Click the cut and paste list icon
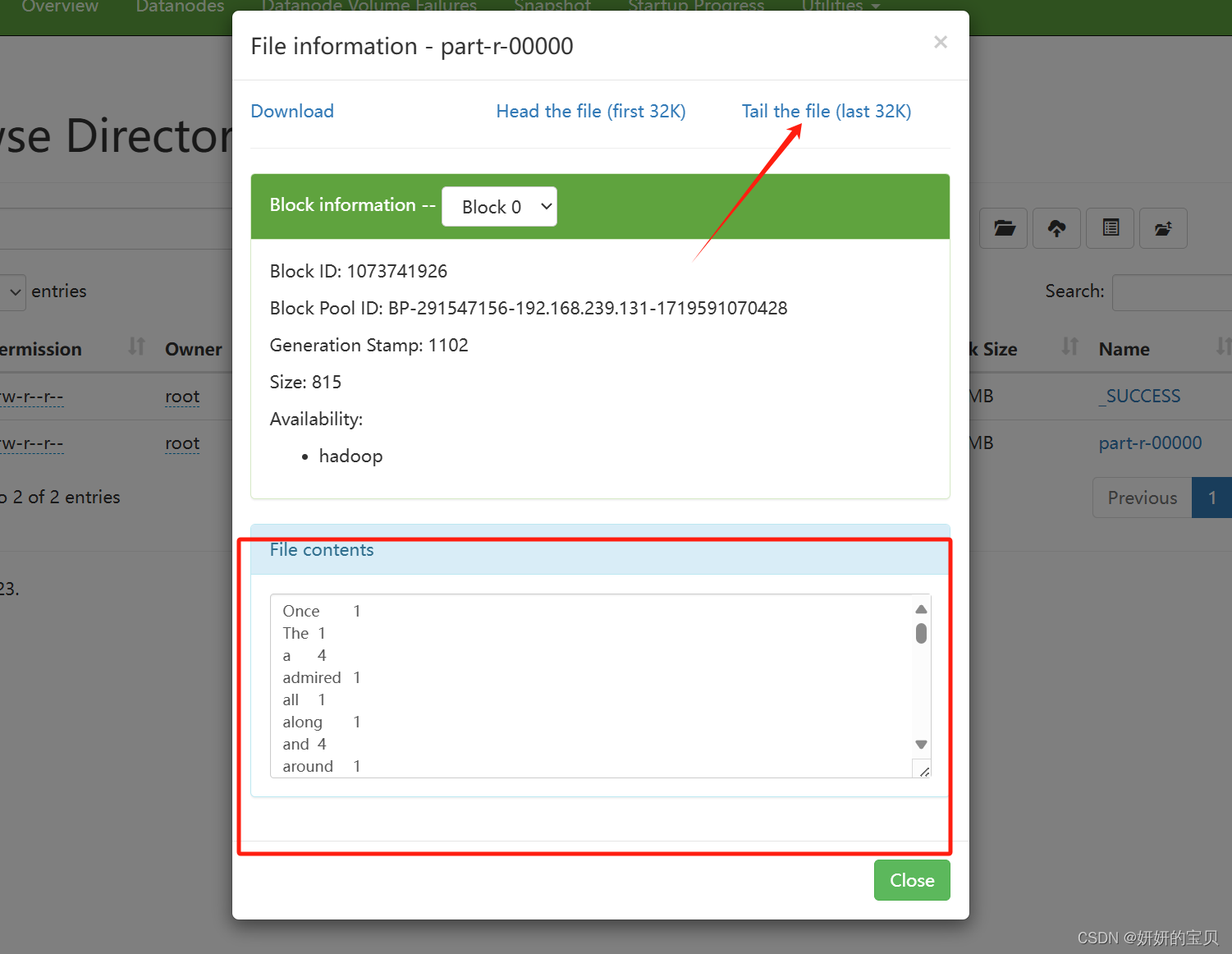The height and width of the screenshot is (954, 1232). click(1110, 228)
